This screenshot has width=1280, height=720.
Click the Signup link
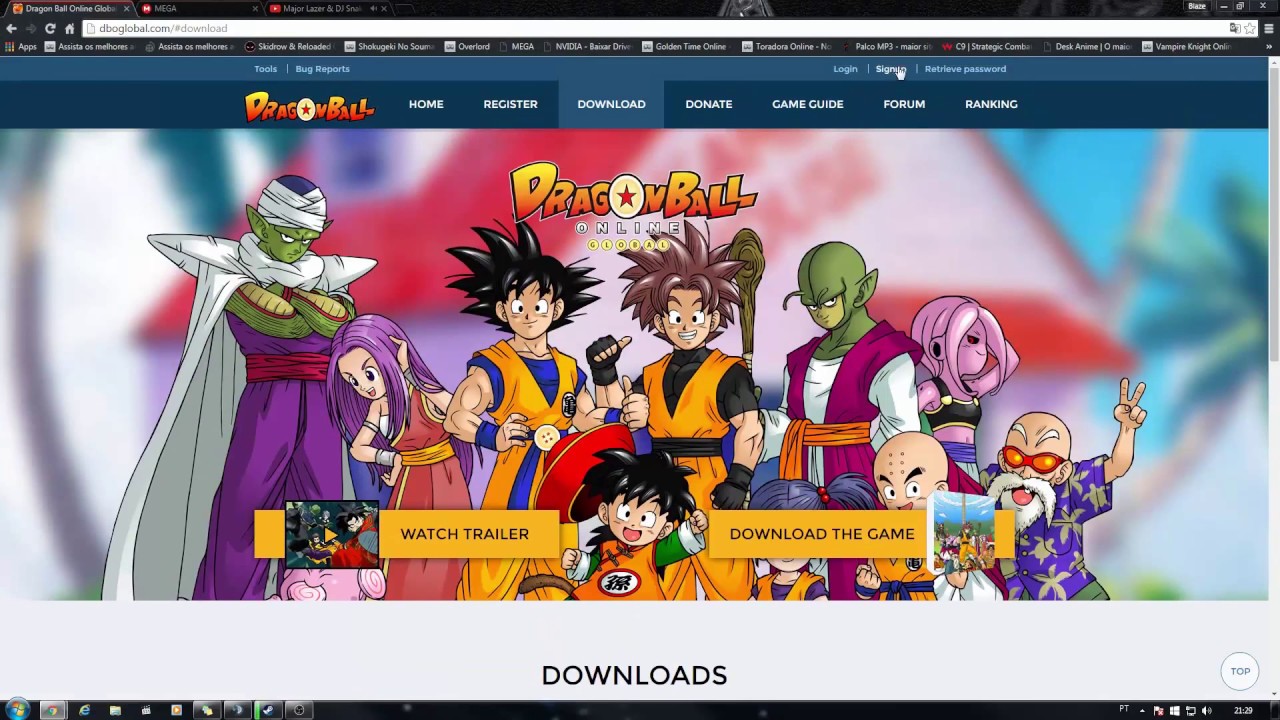pyautogui.click(x=890, y=69)
